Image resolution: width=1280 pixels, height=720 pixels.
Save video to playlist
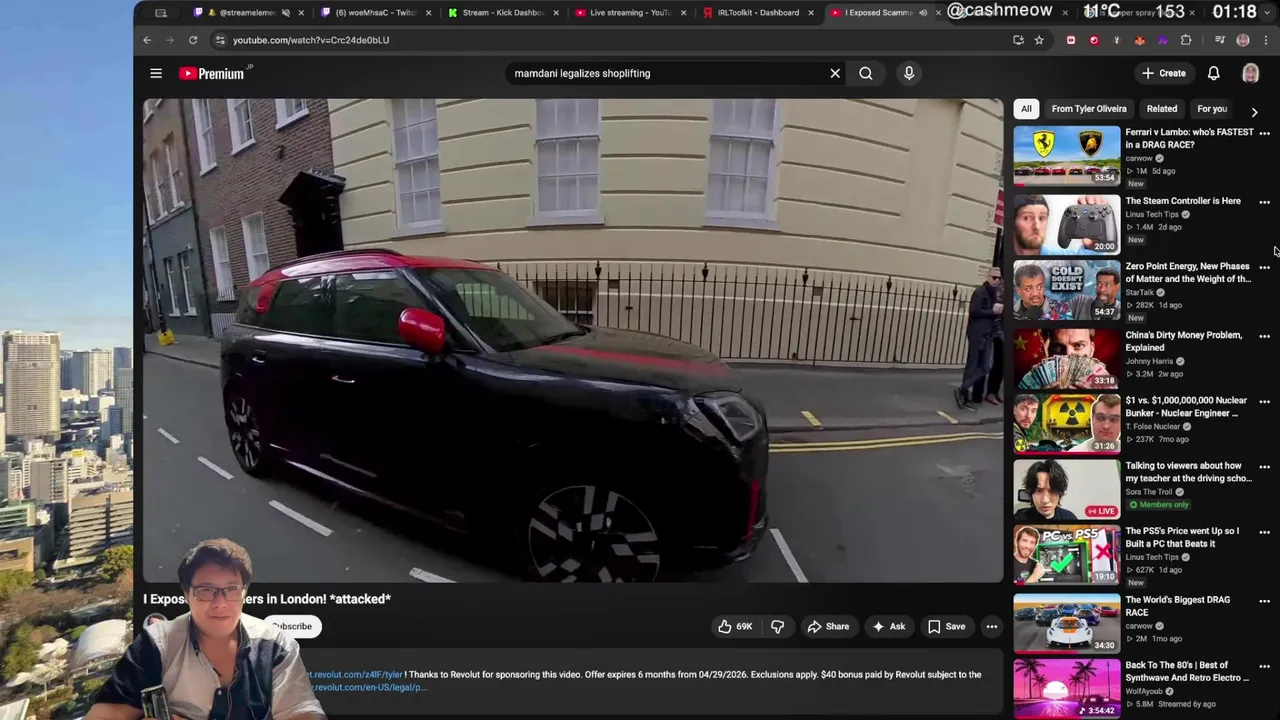tap(946, 627)
